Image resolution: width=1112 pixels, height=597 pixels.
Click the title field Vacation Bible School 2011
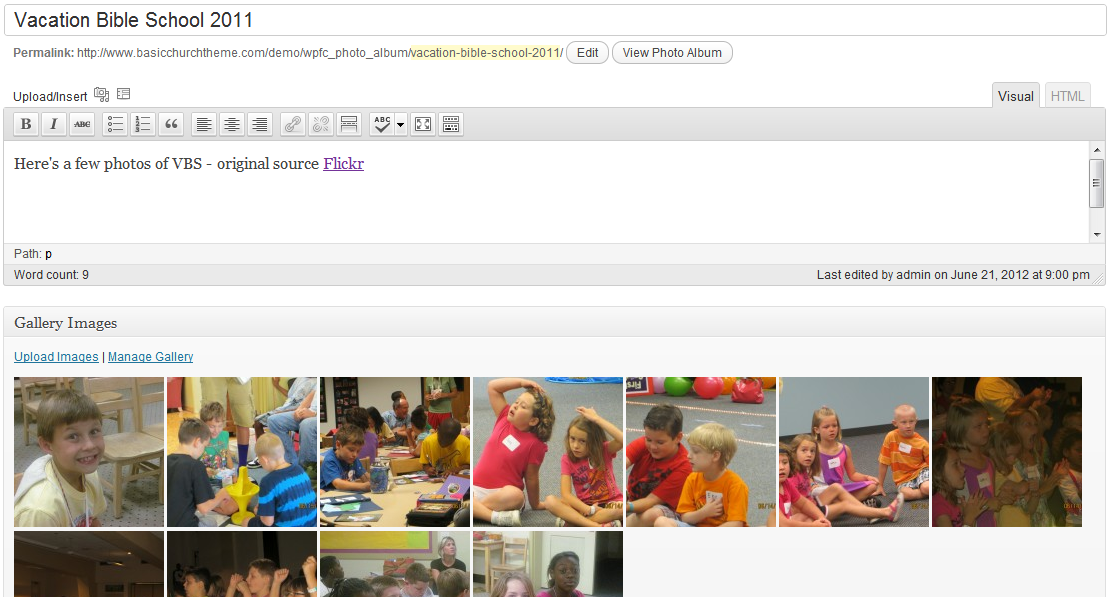click(x=555, y=20)
